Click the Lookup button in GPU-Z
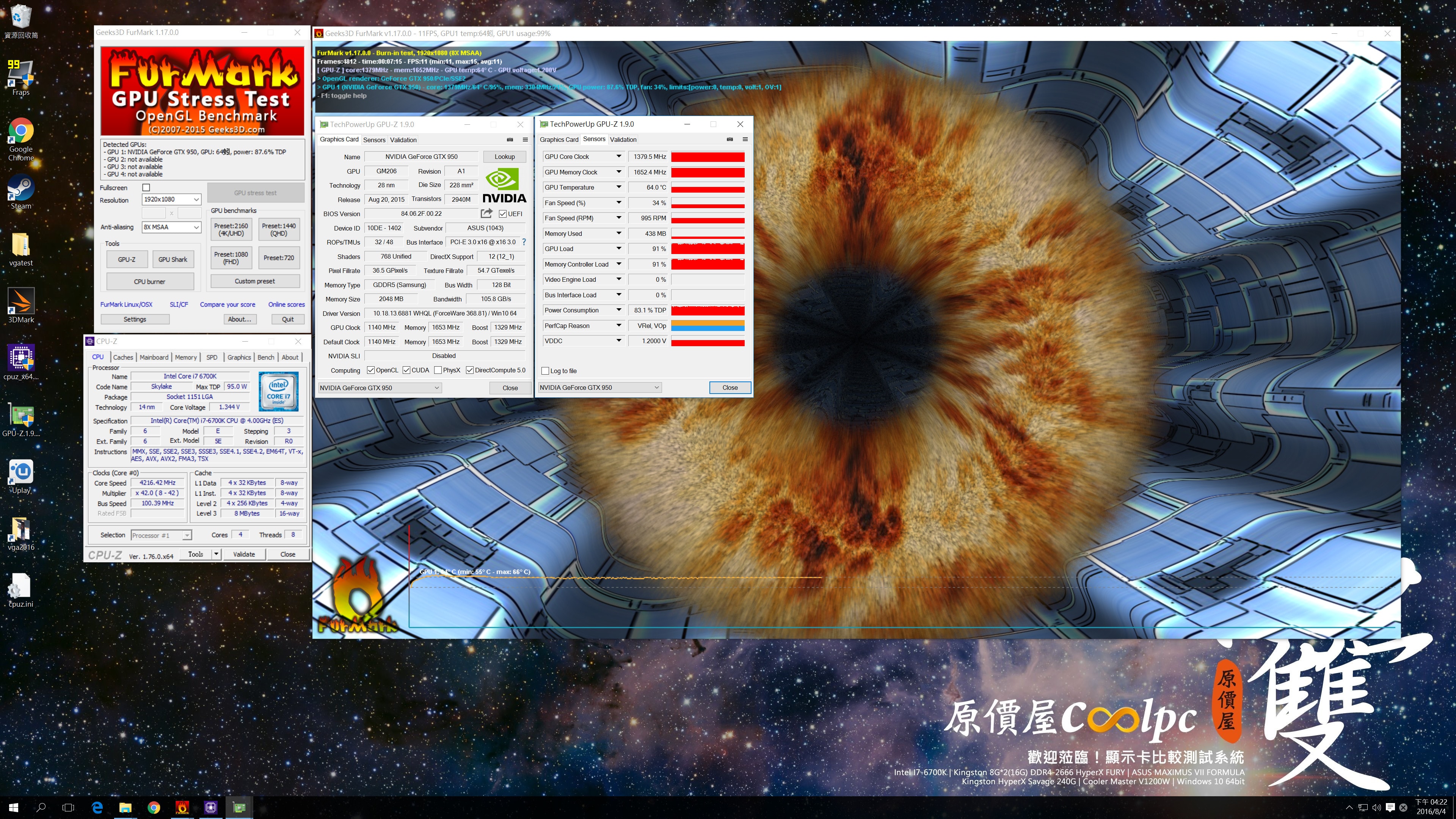 pyautogui.click(x=505, y=157)
